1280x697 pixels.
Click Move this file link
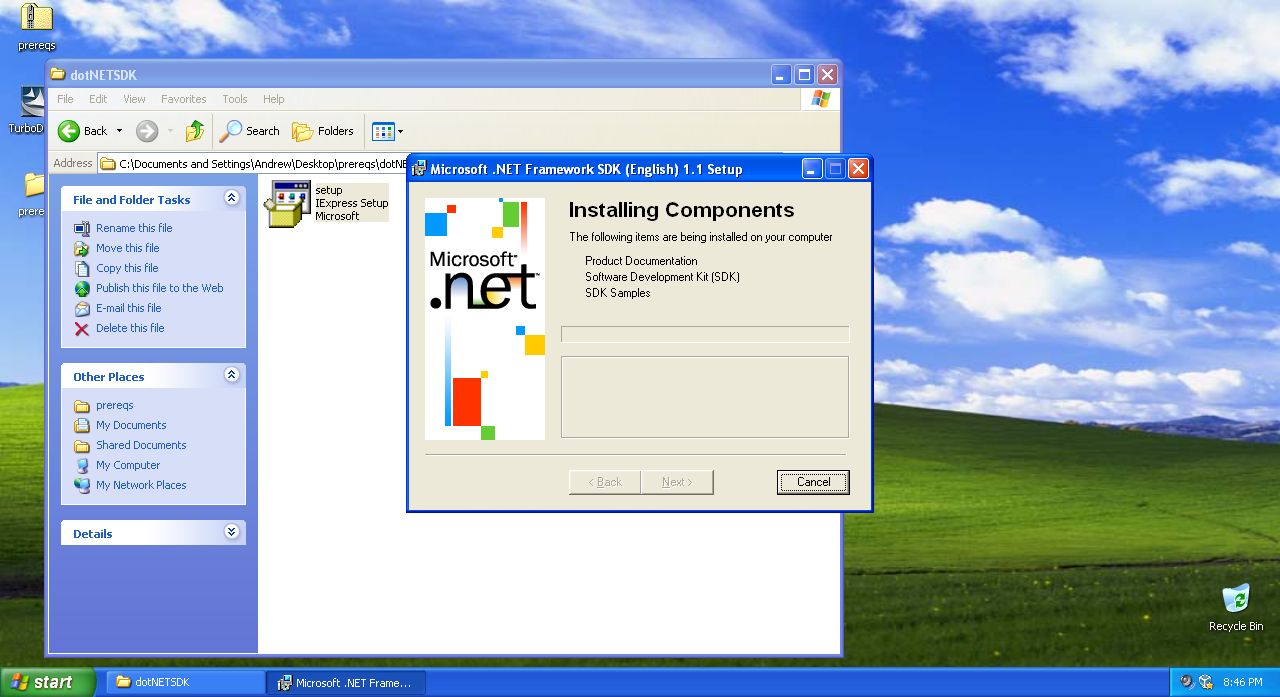pos(127,248)
